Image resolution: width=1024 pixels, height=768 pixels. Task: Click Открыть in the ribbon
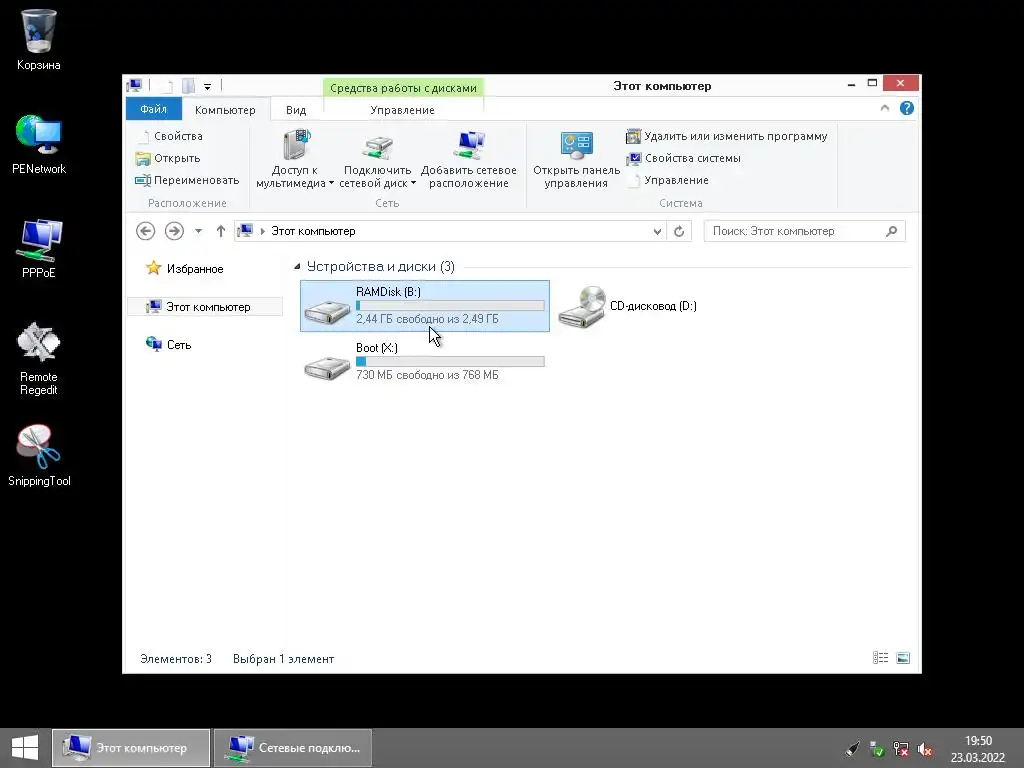coord(168,158)
